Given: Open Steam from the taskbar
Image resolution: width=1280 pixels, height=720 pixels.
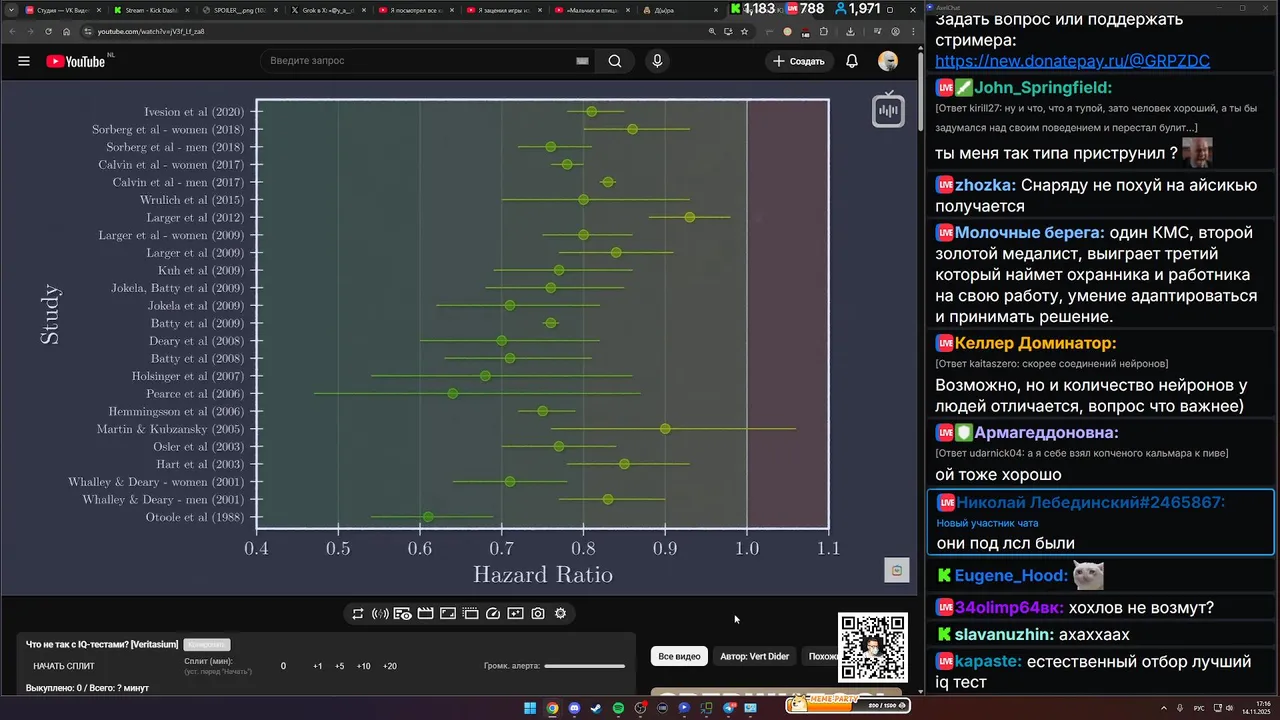Looking at the screenshot, I should tap(596, 708).
